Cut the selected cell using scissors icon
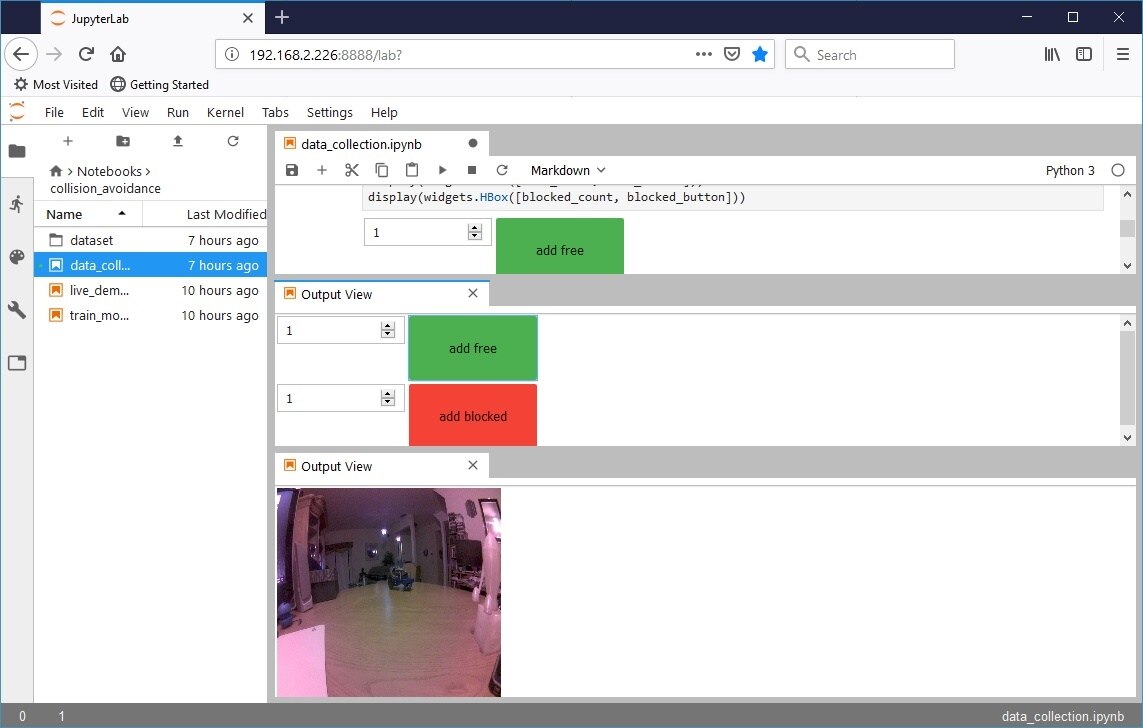1143x728 pixels. [x=351, y=170]
